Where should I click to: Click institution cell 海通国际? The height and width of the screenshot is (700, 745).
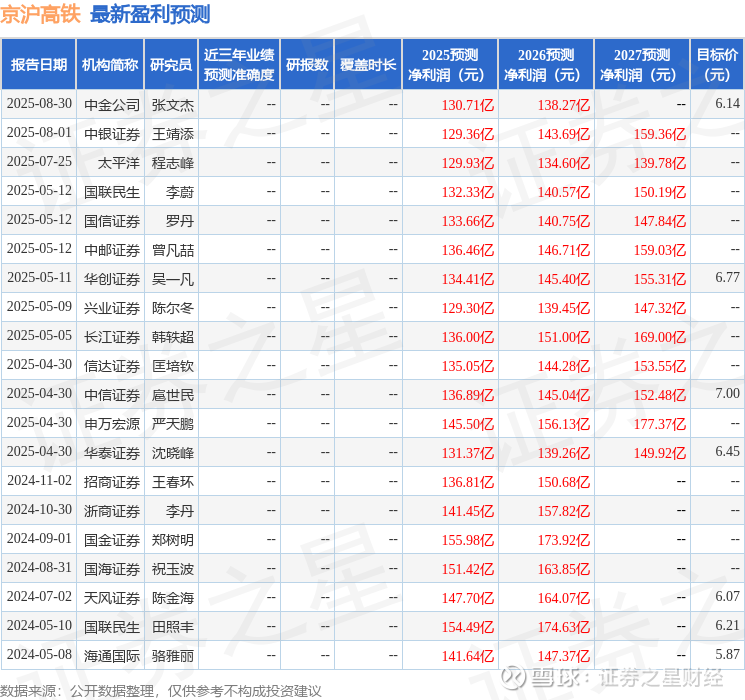(112, 656)
